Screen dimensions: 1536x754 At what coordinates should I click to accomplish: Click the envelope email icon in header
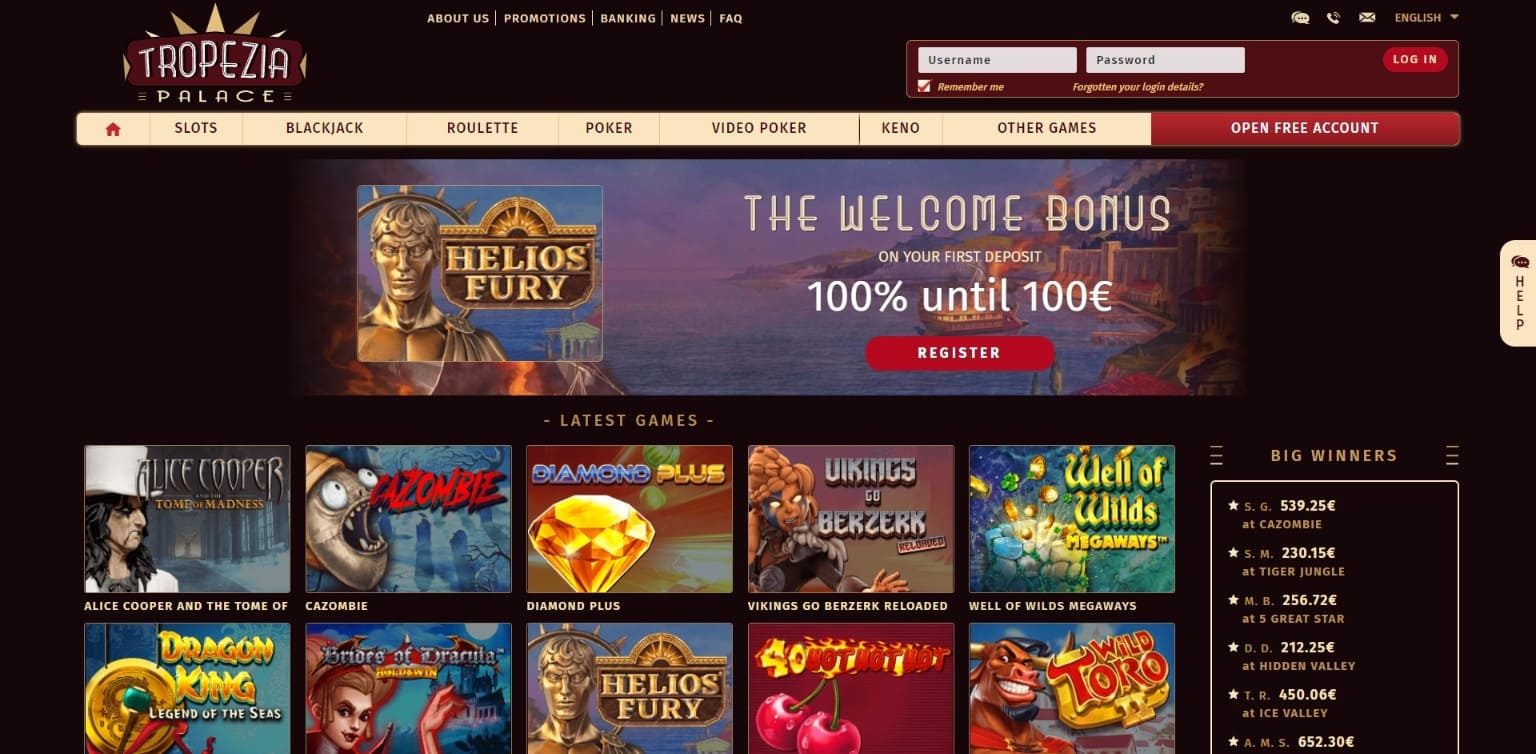point(1367,18)
